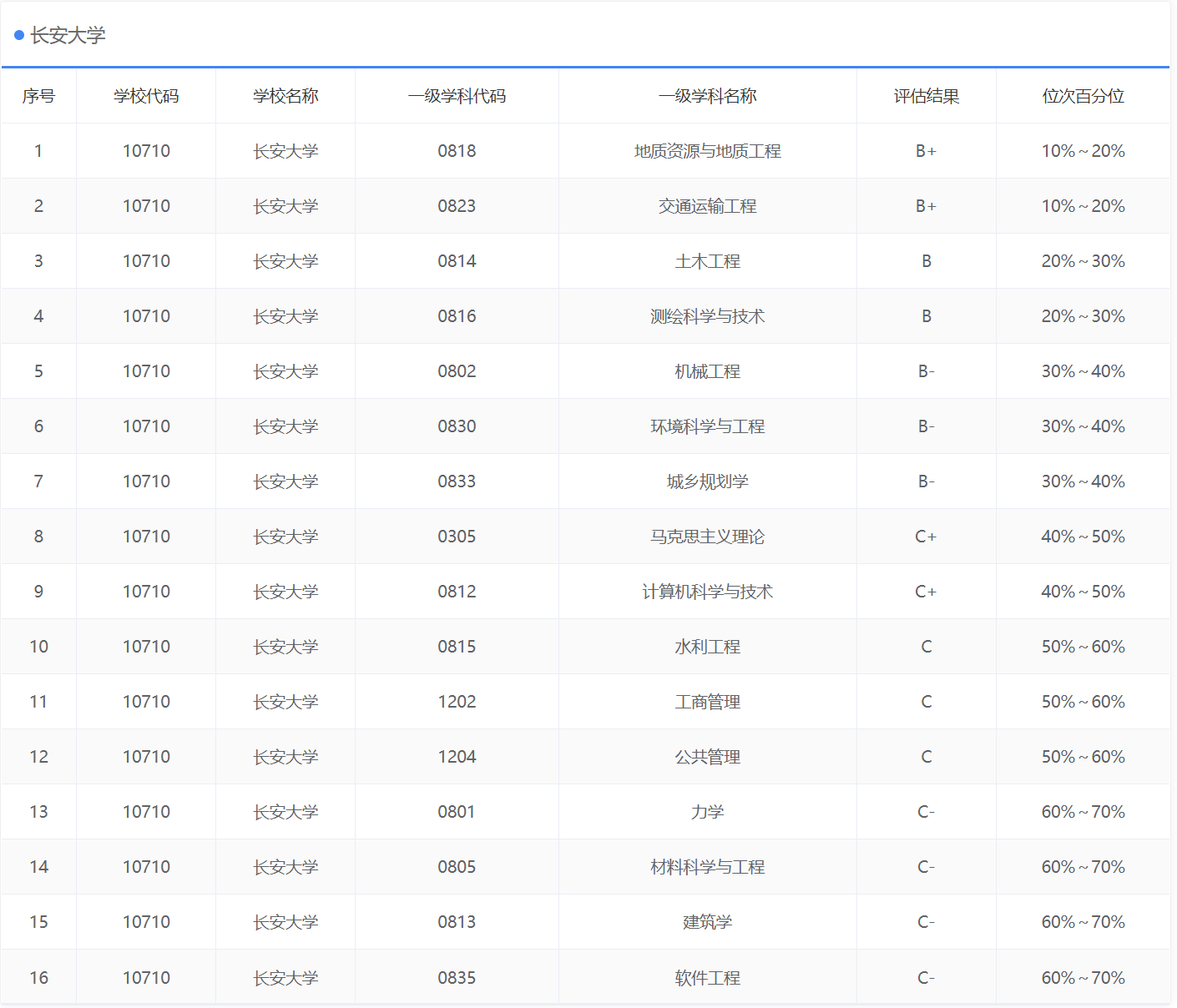
Task: Click the B+ rating for 交通运输工程
Action: coord(926,206)
